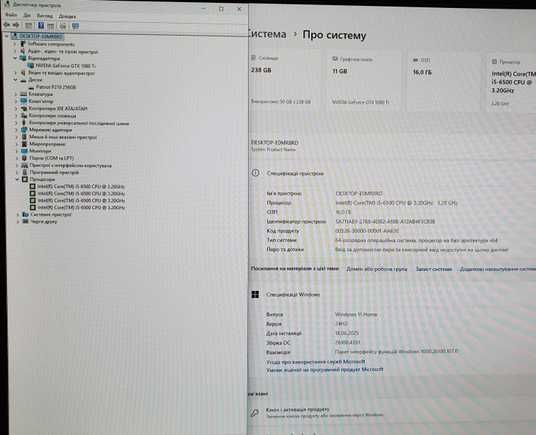Click the Монітори category icon
The width and height of the screenshot is (536, 435).
24,151
